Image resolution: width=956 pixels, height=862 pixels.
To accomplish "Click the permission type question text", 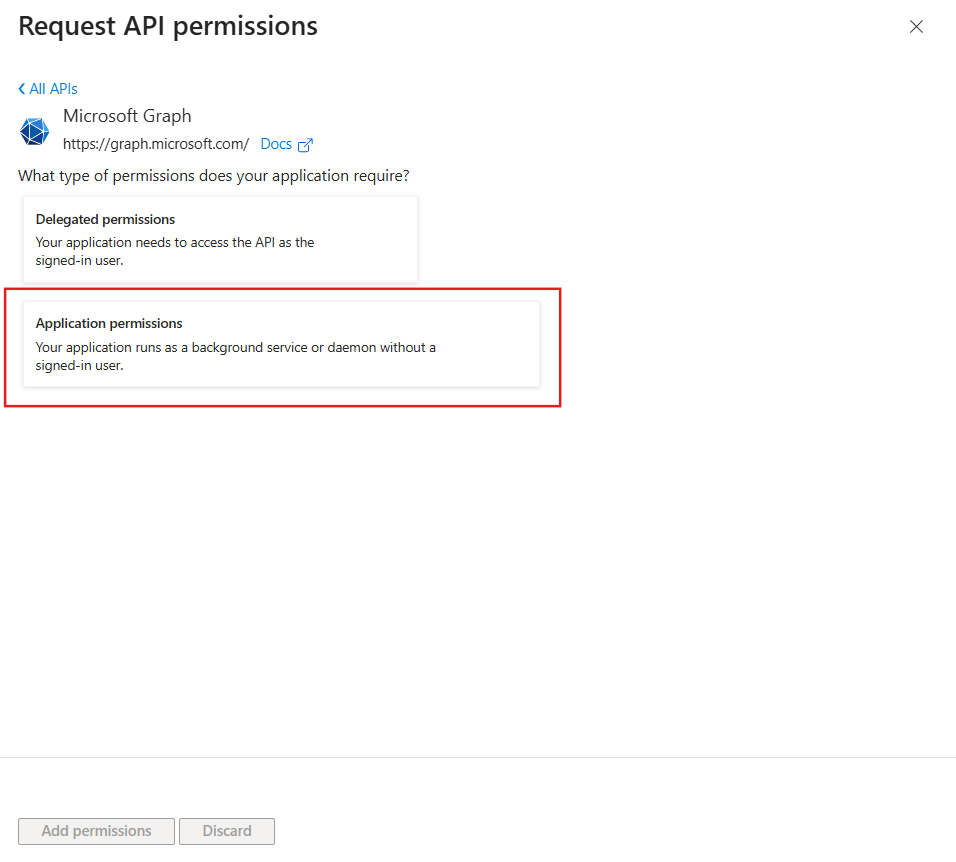I will point(213,175).
